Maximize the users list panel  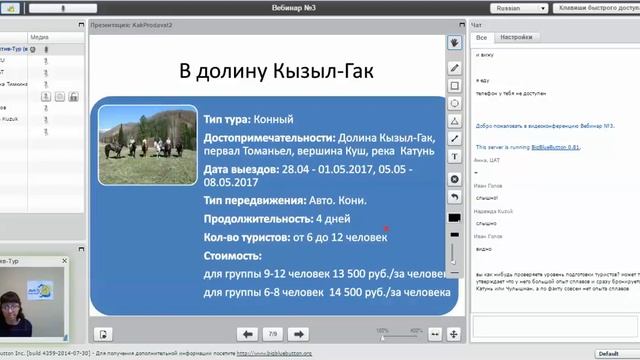pos(81,25)
